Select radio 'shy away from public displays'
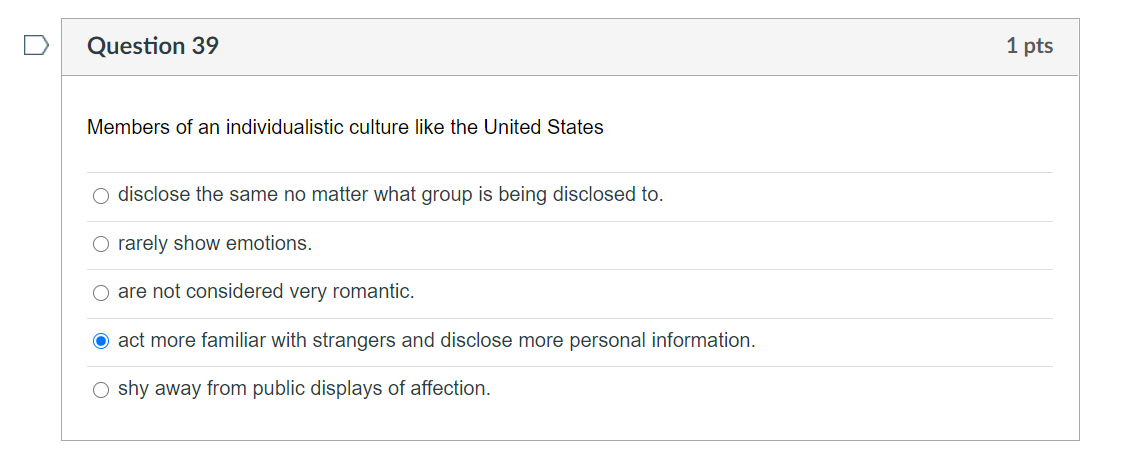1121x469 pixels. (x=100, y=390)
